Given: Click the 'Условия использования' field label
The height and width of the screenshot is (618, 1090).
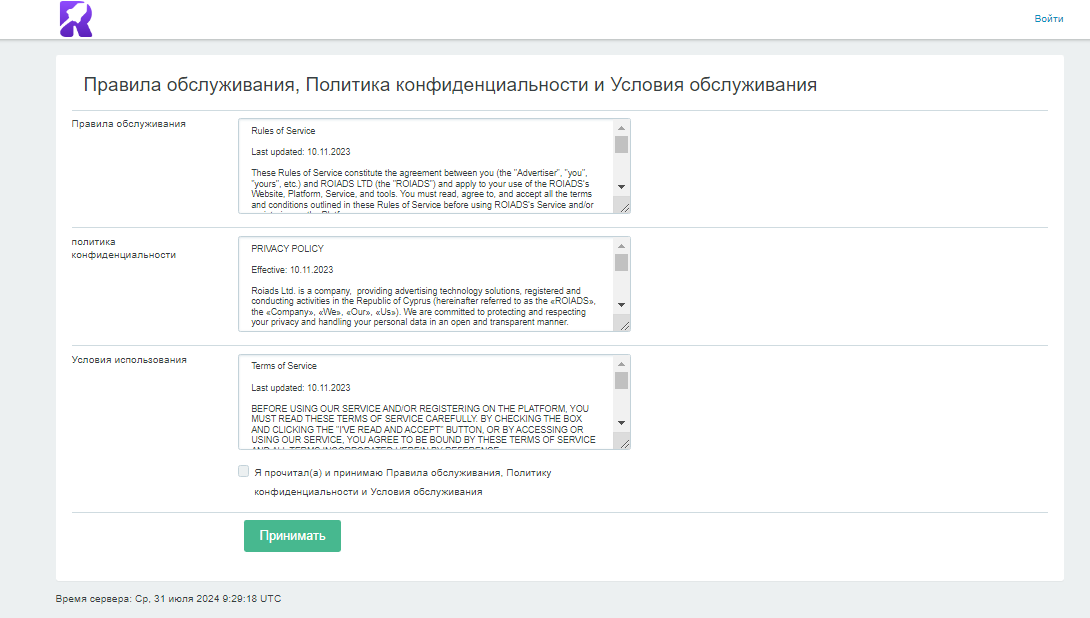Looking at the screenshot, I should (129, 360).
